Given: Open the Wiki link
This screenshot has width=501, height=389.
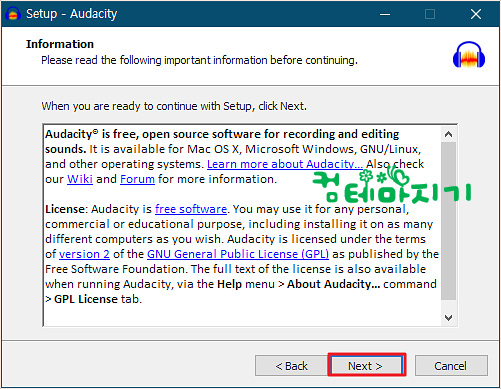Looking at the screenshot, I should point(80,179).
